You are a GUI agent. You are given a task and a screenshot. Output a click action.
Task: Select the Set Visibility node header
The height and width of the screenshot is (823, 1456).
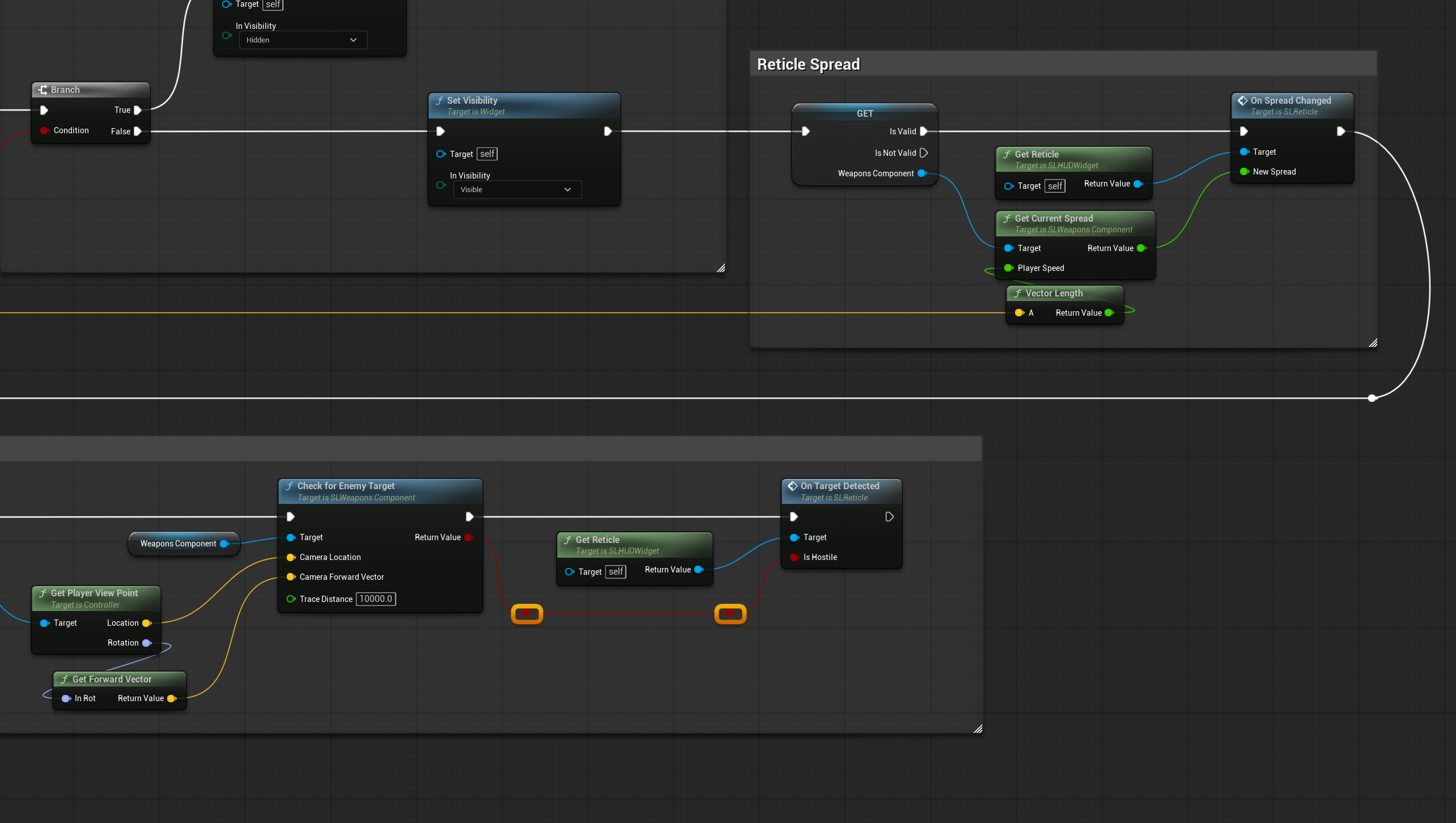524,105
